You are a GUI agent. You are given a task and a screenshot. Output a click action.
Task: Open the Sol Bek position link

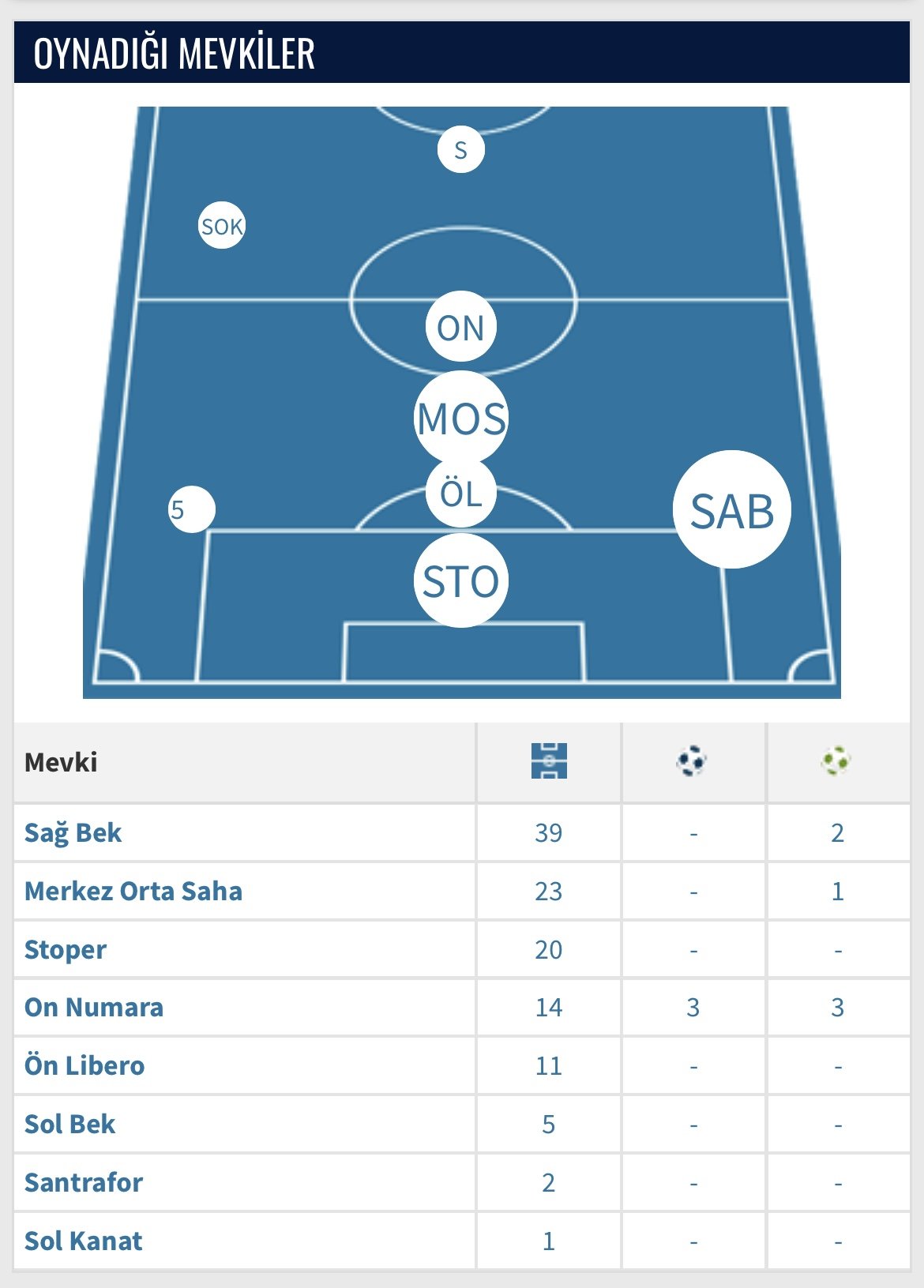(69, 1124)
